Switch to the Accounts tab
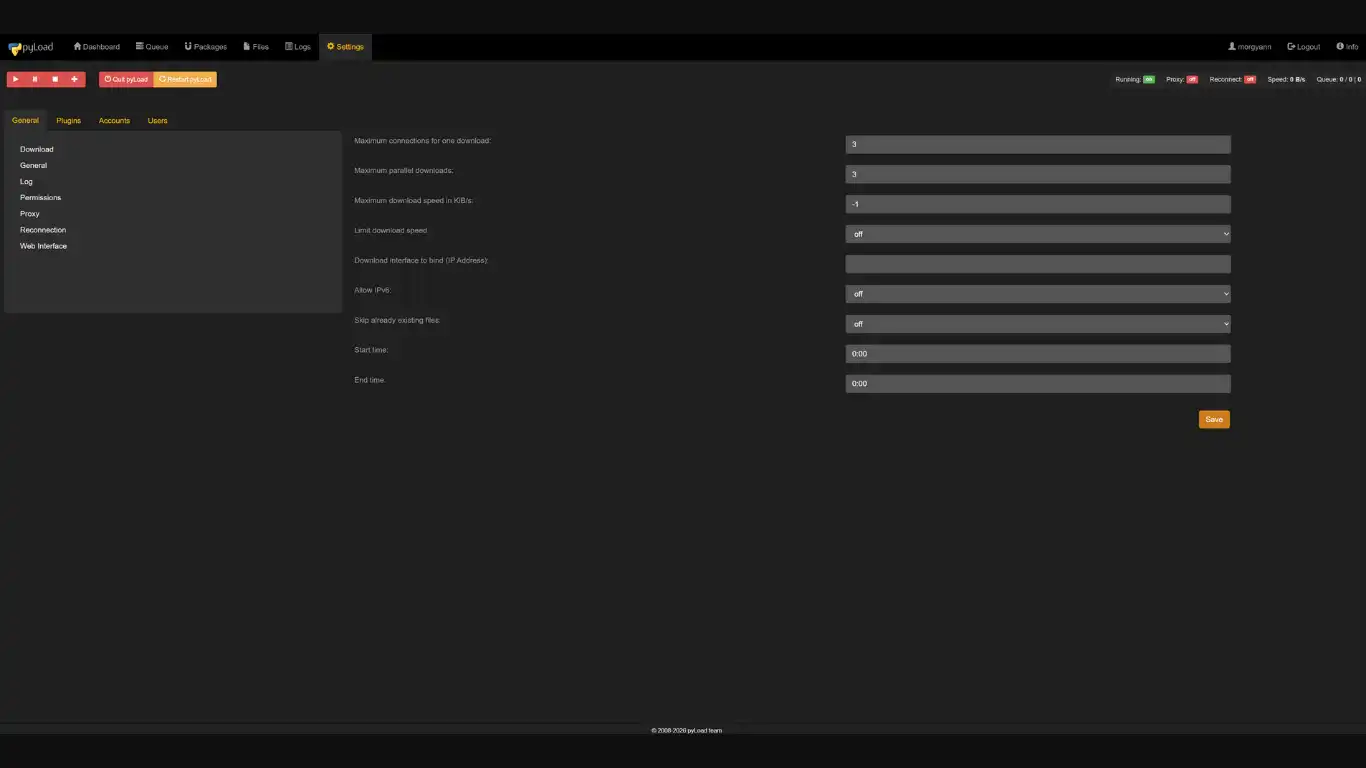The width and height of the screenshot is (1366, 768). 114,120
